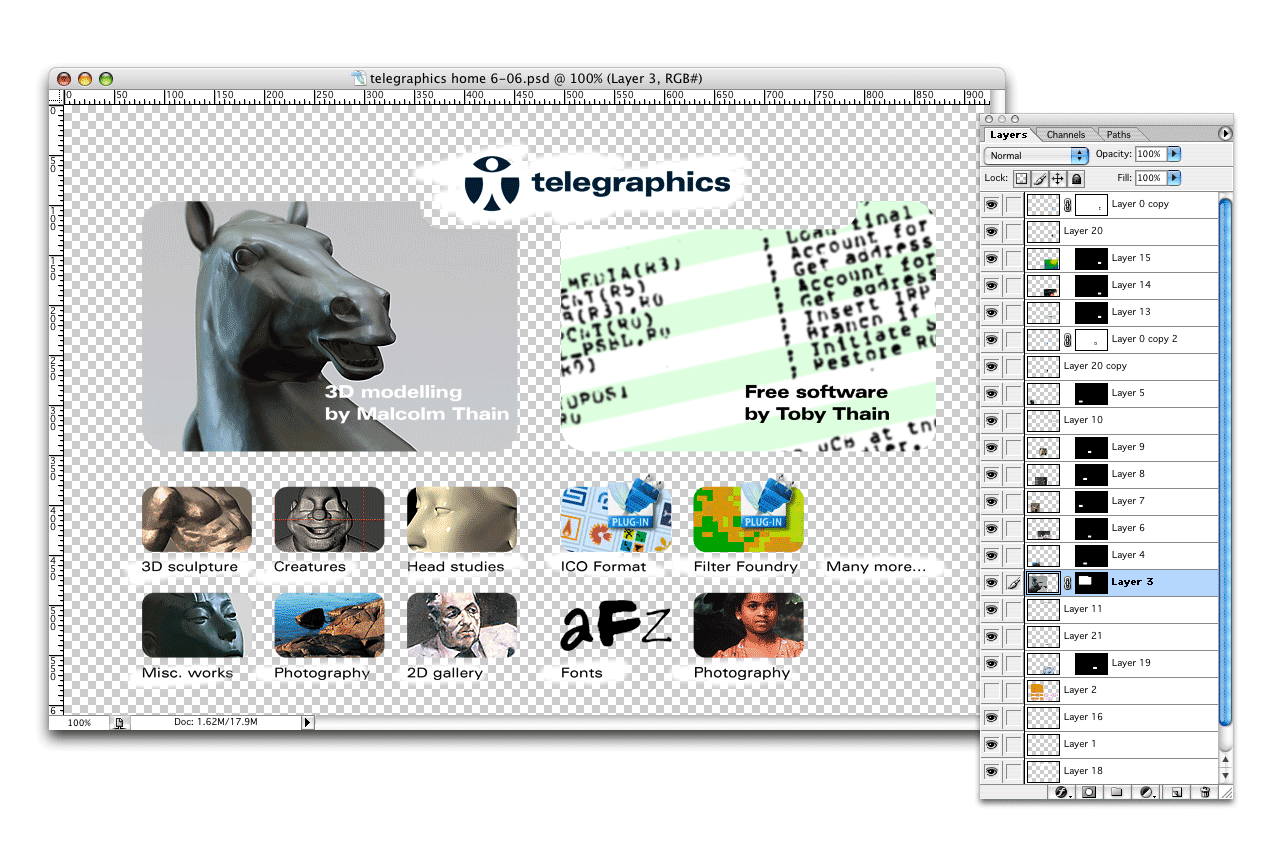The height and width of the screenshot is (868, 1274).
Task: Click the Layers scrollbar up arrow
Action: pos(1226,761)
